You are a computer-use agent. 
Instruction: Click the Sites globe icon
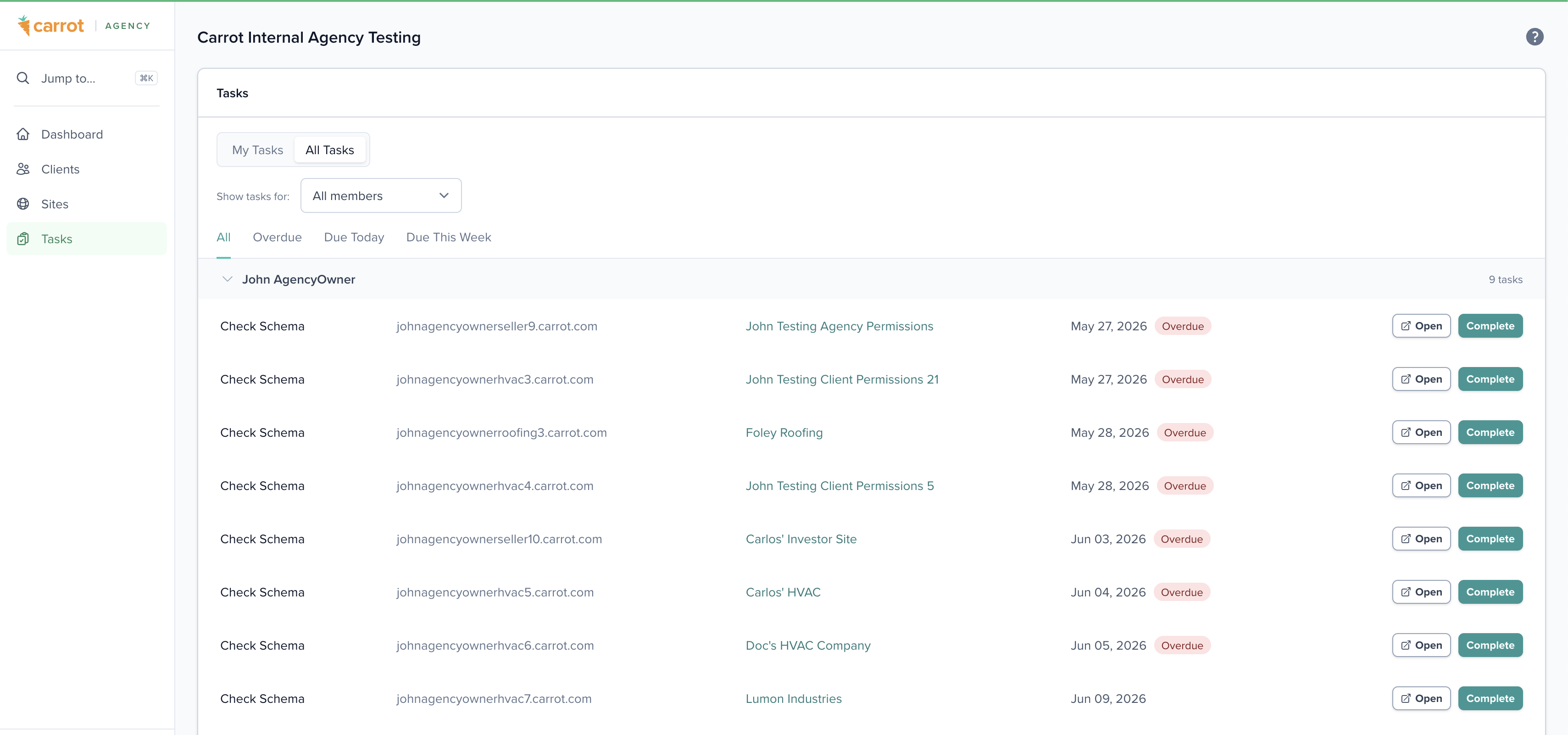click(23, 204)
